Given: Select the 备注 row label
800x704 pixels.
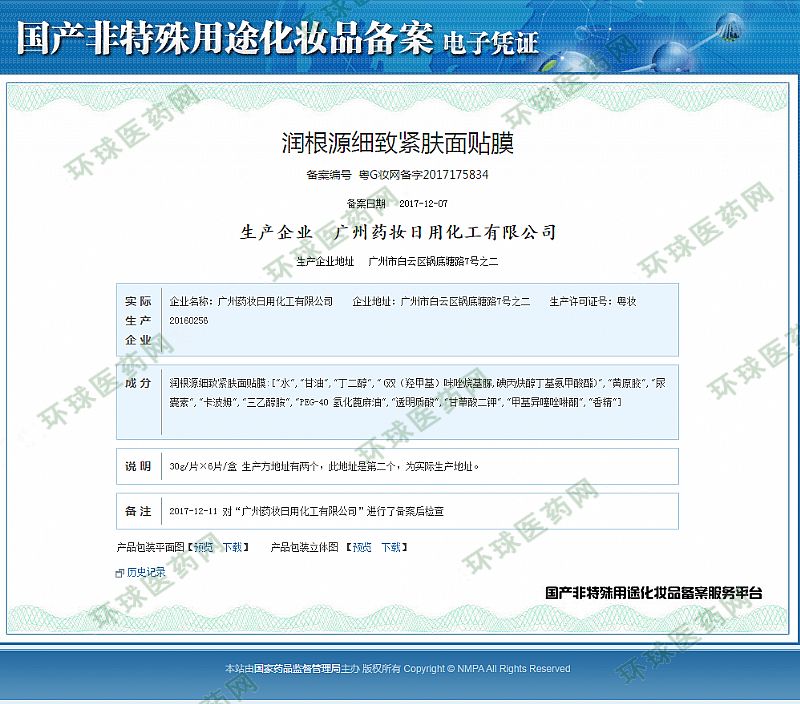Looking at the screenshot, I should click(138, 510).
